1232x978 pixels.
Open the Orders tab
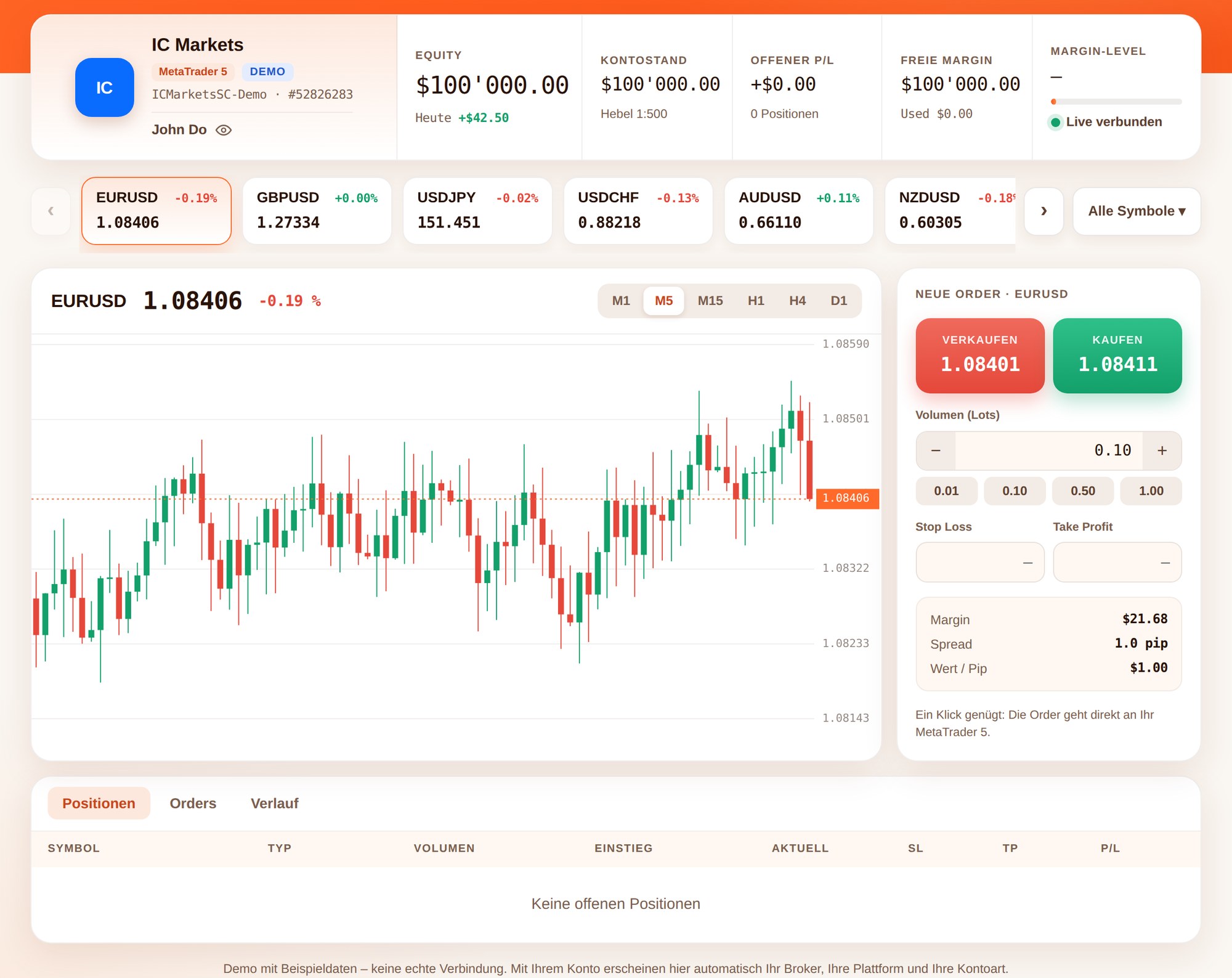193,803
